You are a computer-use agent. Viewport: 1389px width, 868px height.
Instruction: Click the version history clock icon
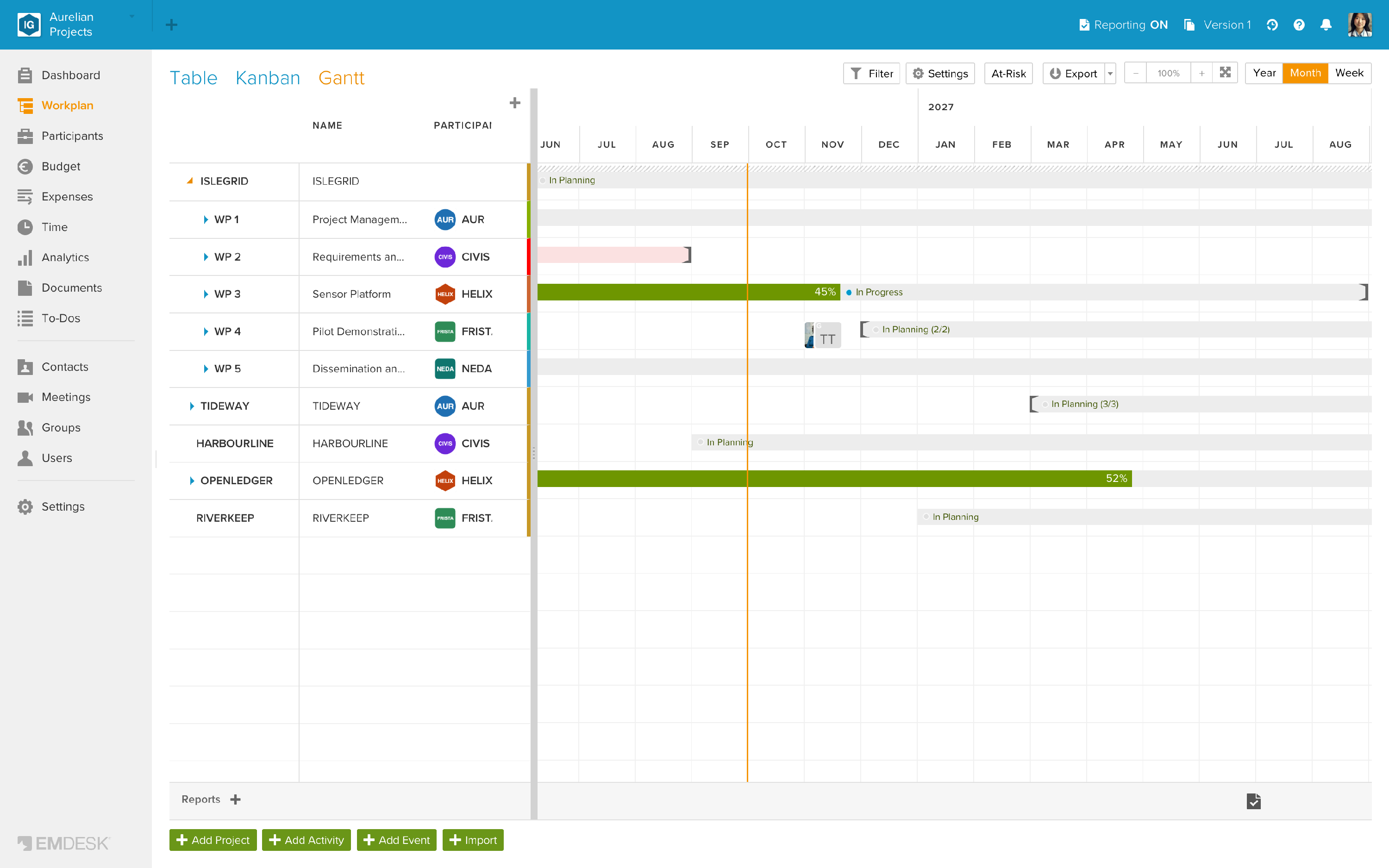[1272, 25]
